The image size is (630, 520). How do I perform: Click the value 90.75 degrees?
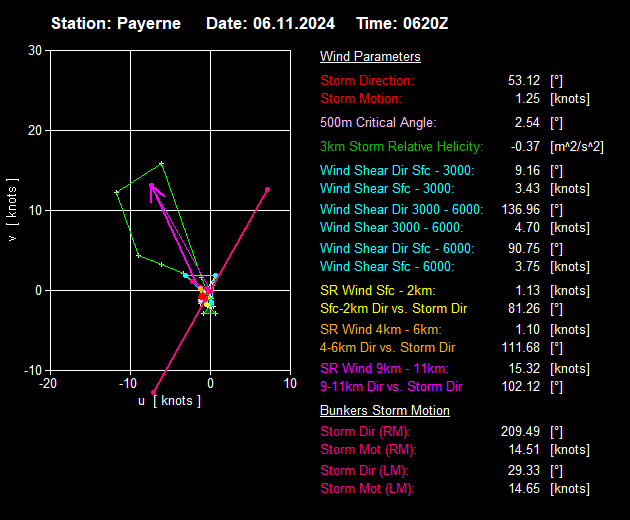524,248
